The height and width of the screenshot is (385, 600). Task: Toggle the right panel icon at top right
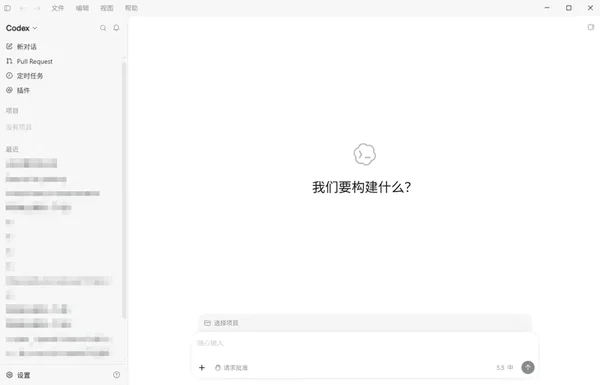coord(591,27)
